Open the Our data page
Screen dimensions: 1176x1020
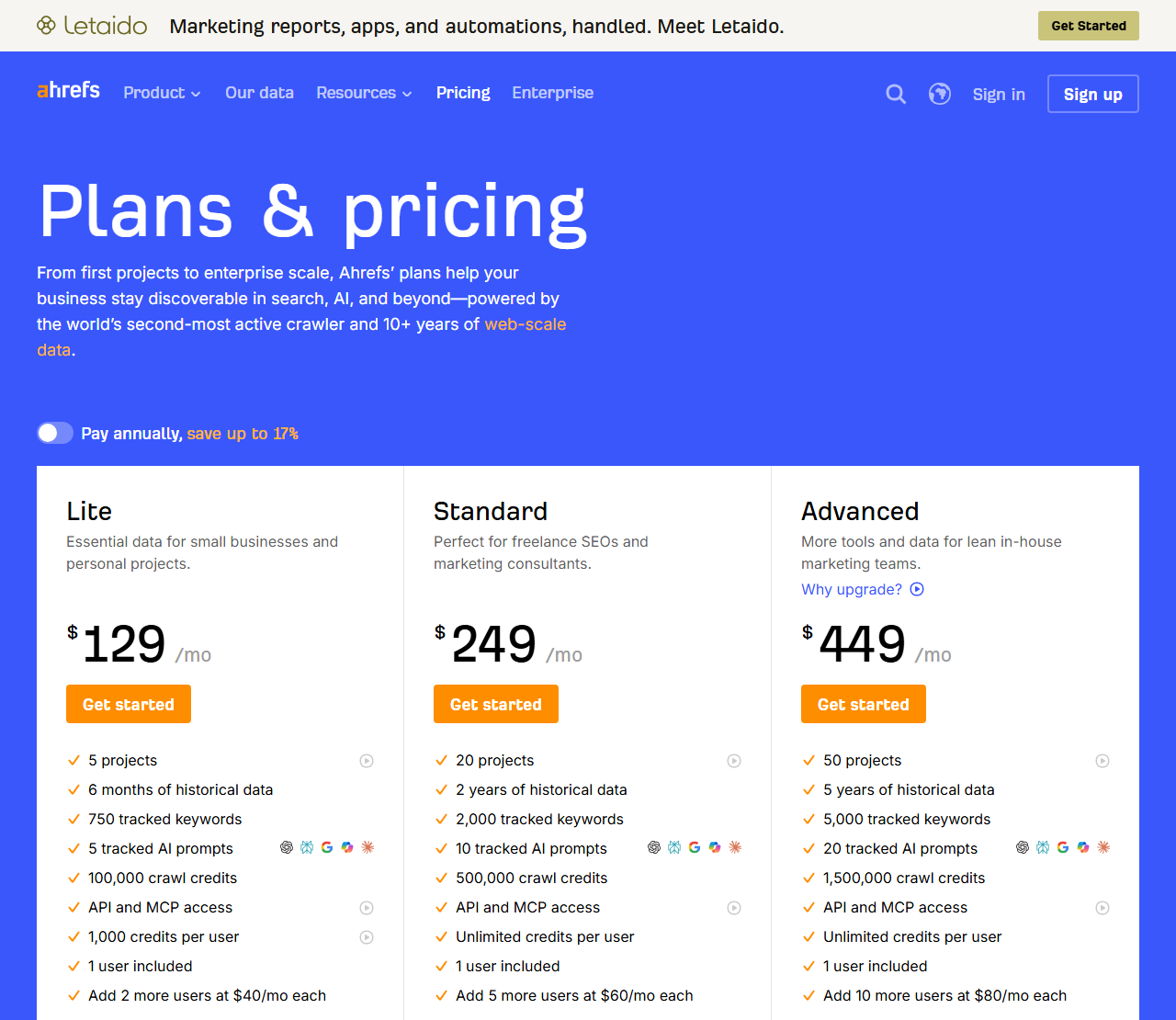pos(259,93)
